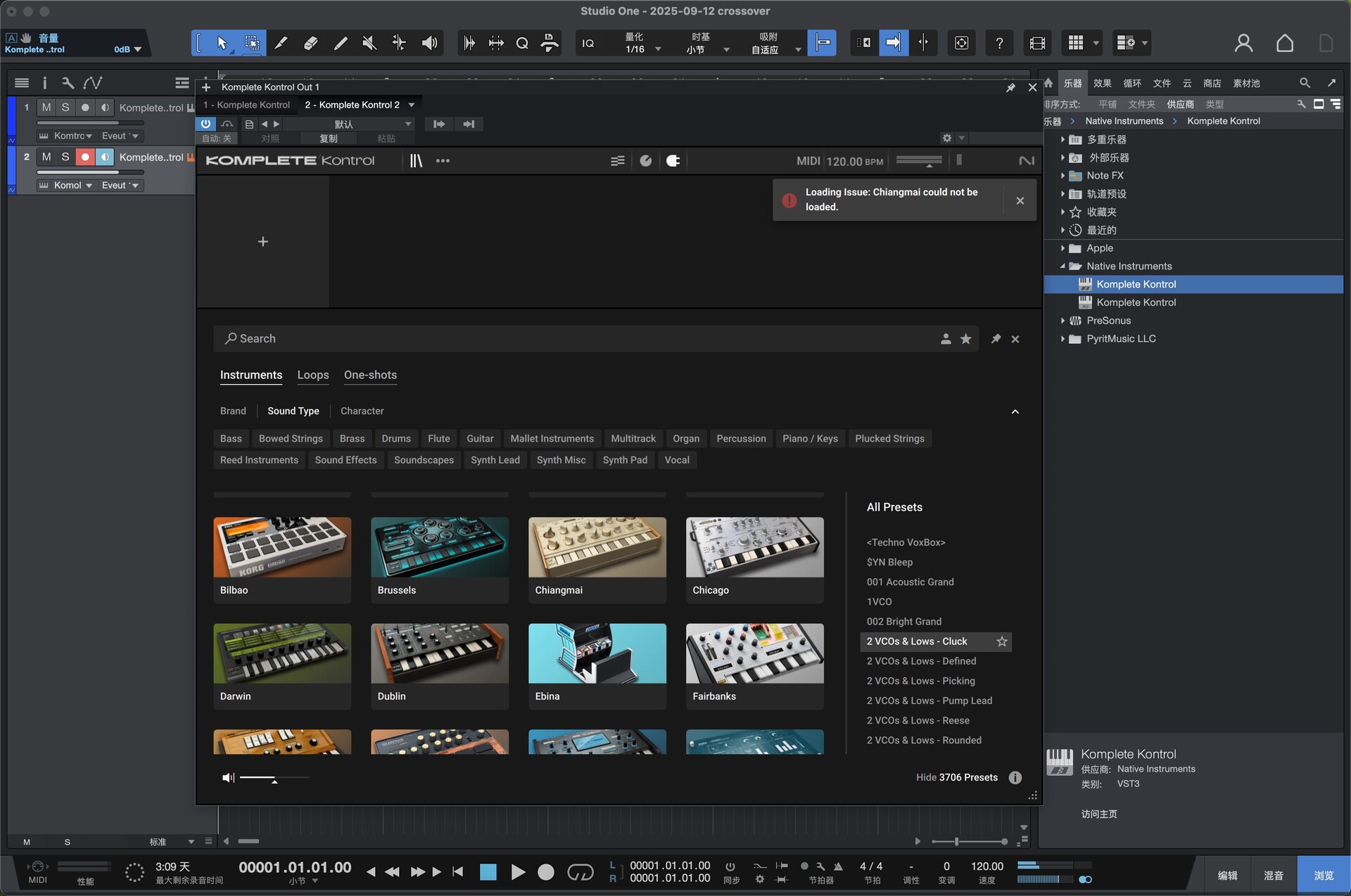Toggle plugin power bypass button
This screenshot has height=896, width=1351.
pyautogui.click(x=205, y=124)
